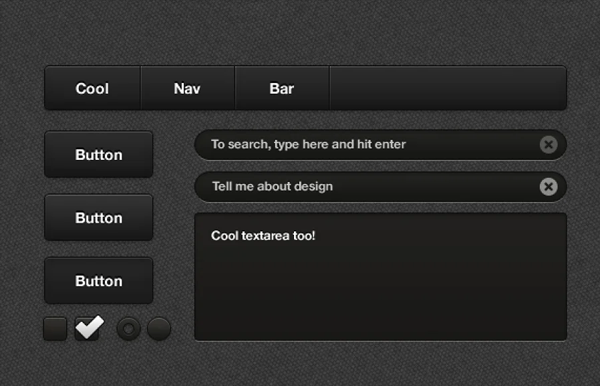
Task: Click the middle Button of three
Action: [99, 218]
